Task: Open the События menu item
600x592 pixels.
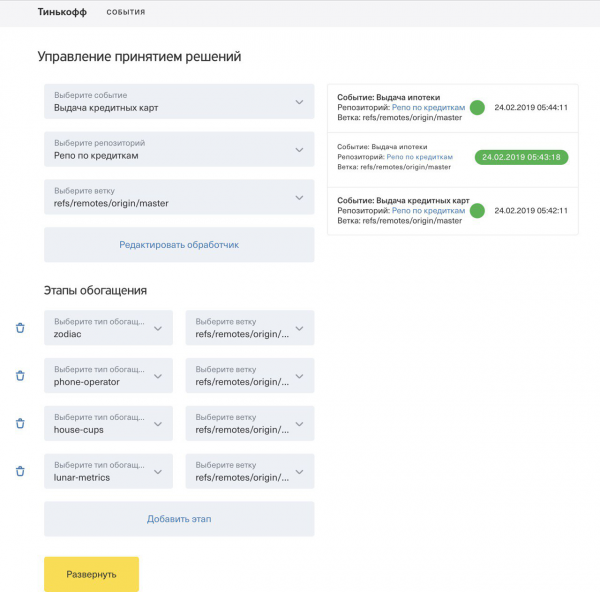Action: 125,13
